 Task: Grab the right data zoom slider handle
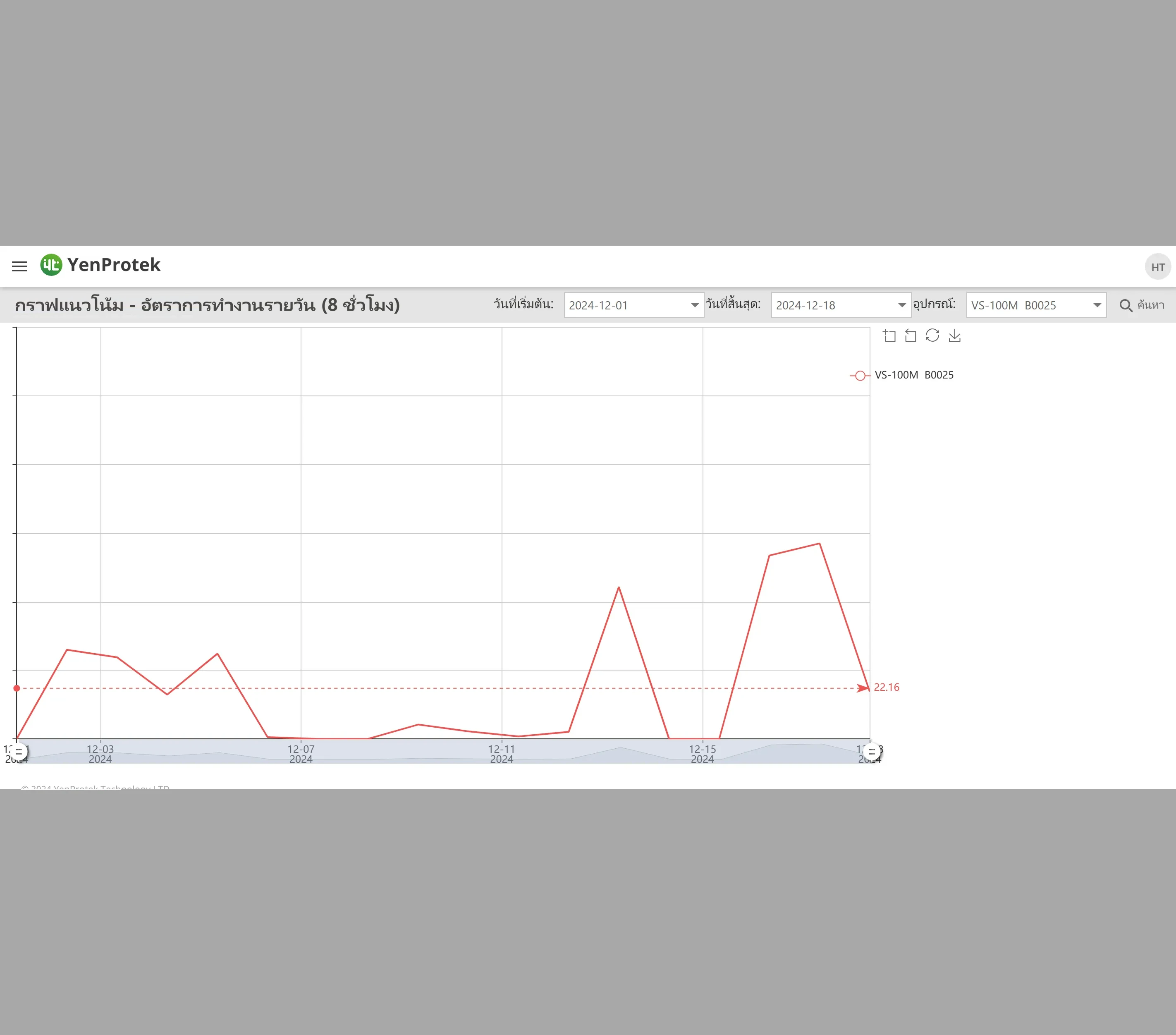(x=871, y=751)
